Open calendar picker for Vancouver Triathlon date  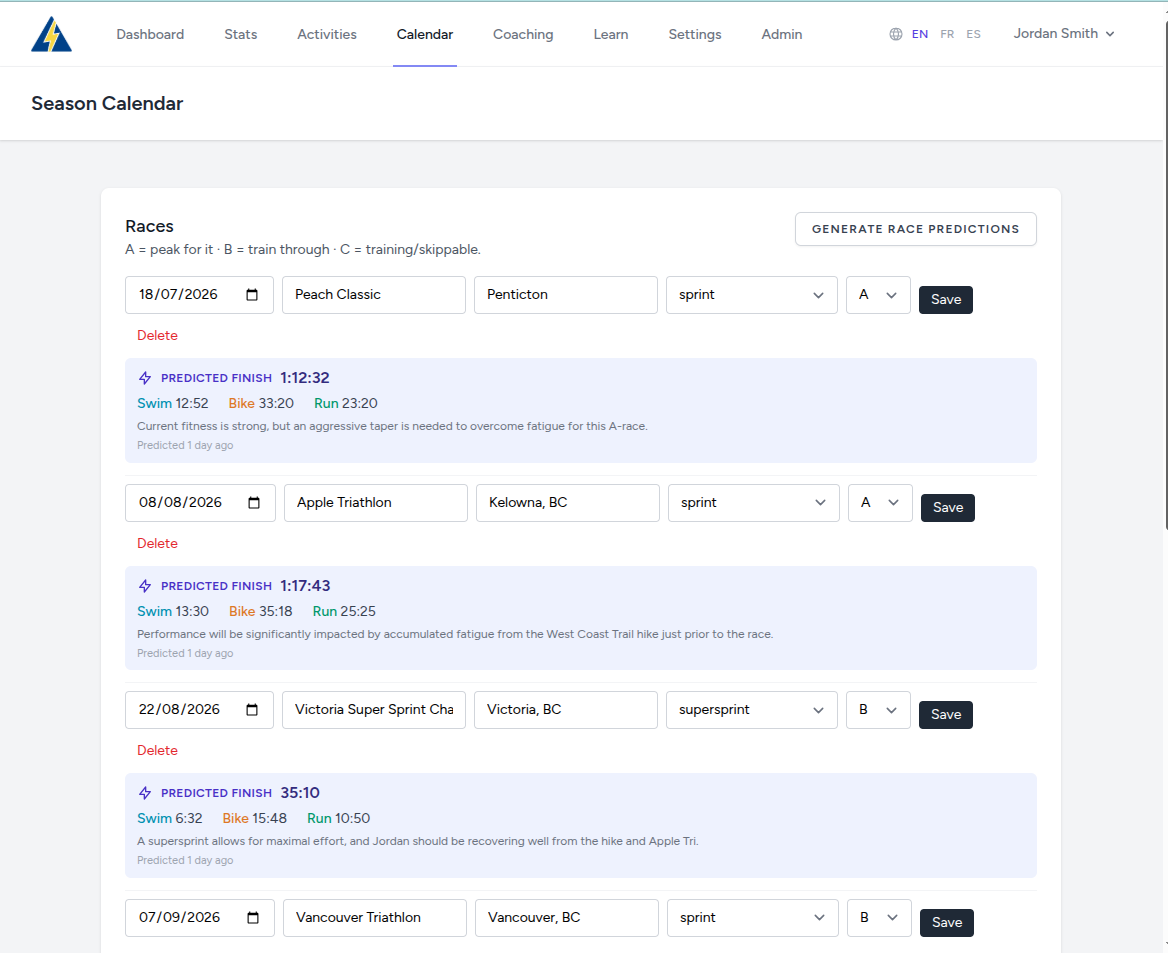tap(253, 918)
